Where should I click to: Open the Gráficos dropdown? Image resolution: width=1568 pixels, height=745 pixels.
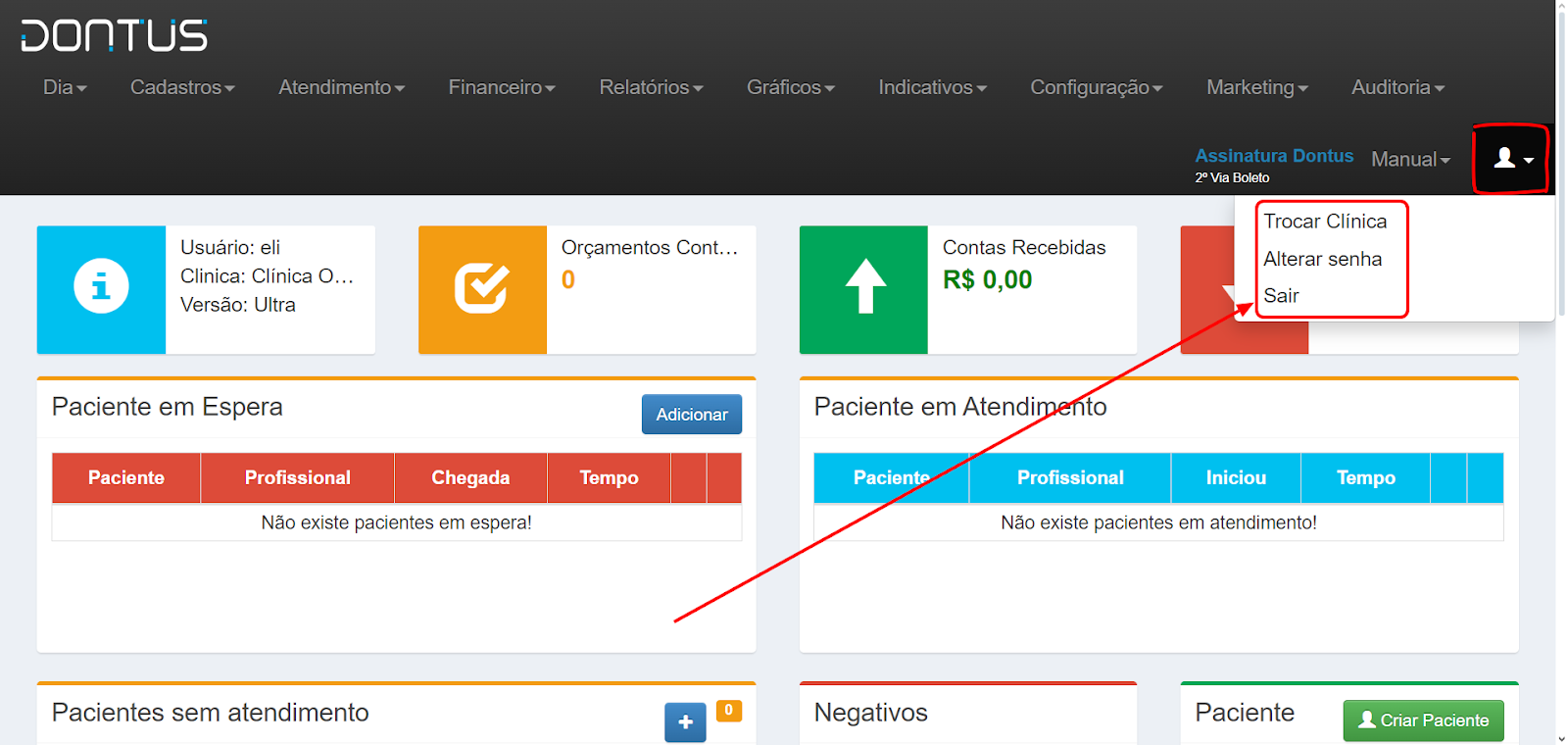coord(791,87)
